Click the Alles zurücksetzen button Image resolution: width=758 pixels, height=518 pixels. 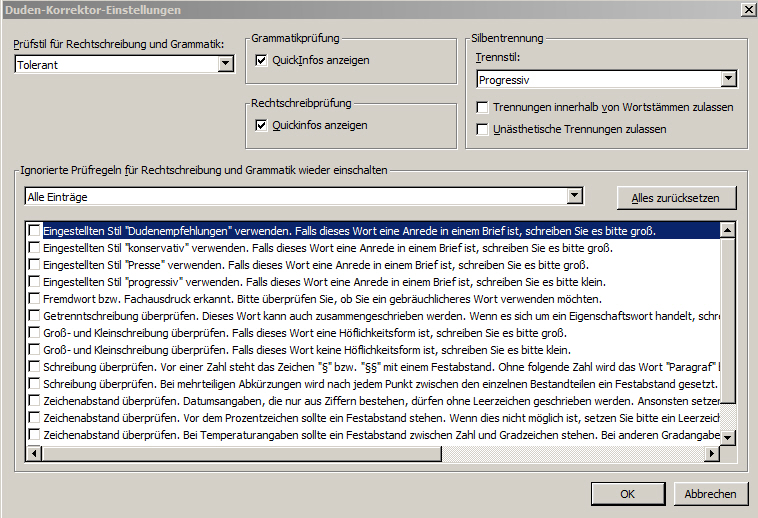[675, 198]
